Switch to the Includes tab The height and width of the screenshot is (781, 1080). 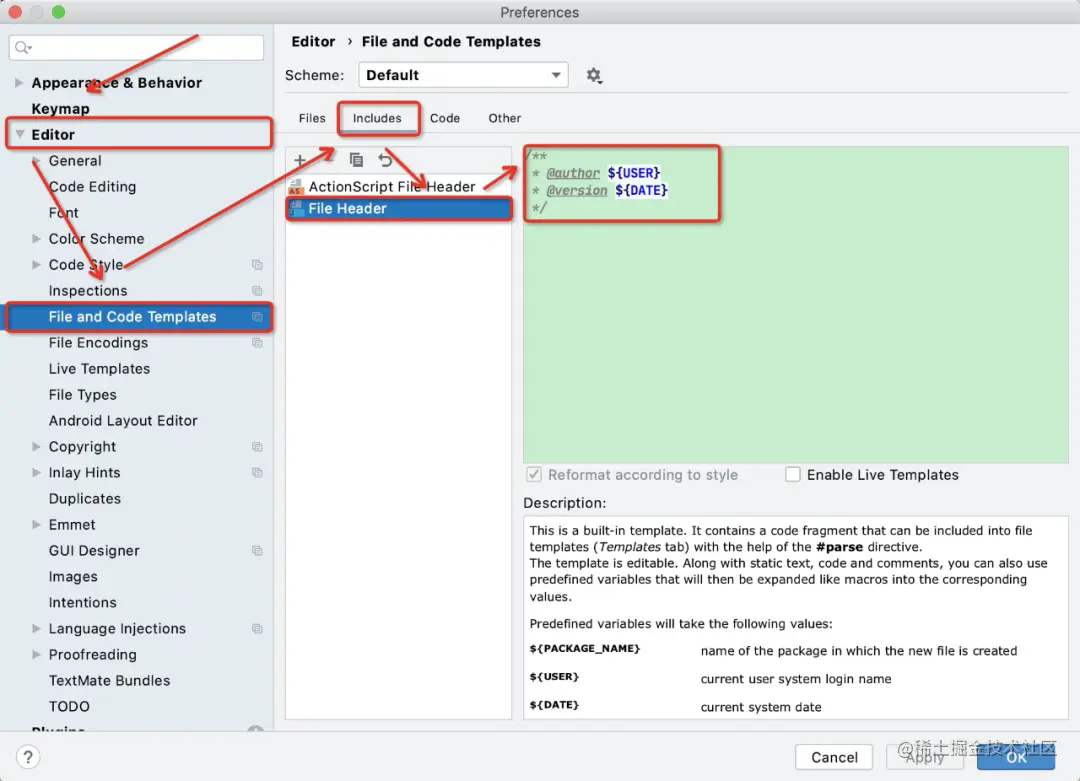click(x=377, y=118)
